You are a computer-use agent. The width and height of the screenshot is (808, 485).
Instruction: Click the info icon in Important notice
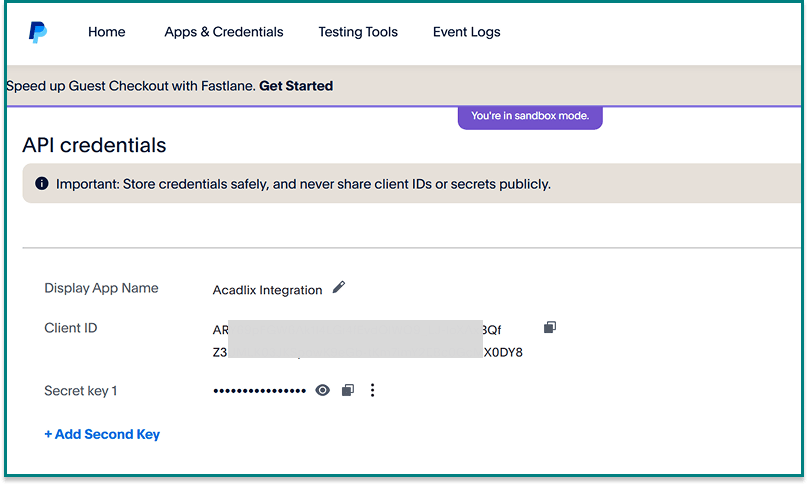(x=41, y=184)
